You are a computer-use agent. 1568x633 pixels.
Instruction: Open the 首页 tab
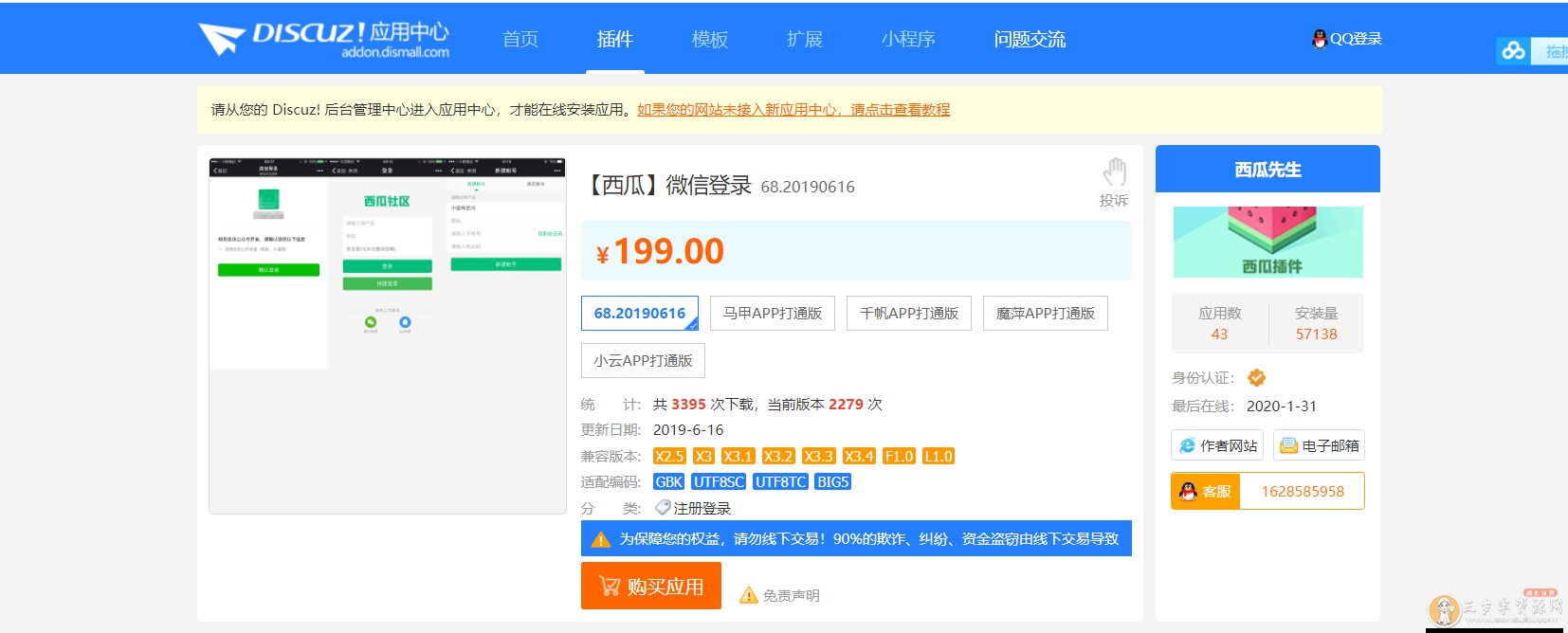pos(520,39)
